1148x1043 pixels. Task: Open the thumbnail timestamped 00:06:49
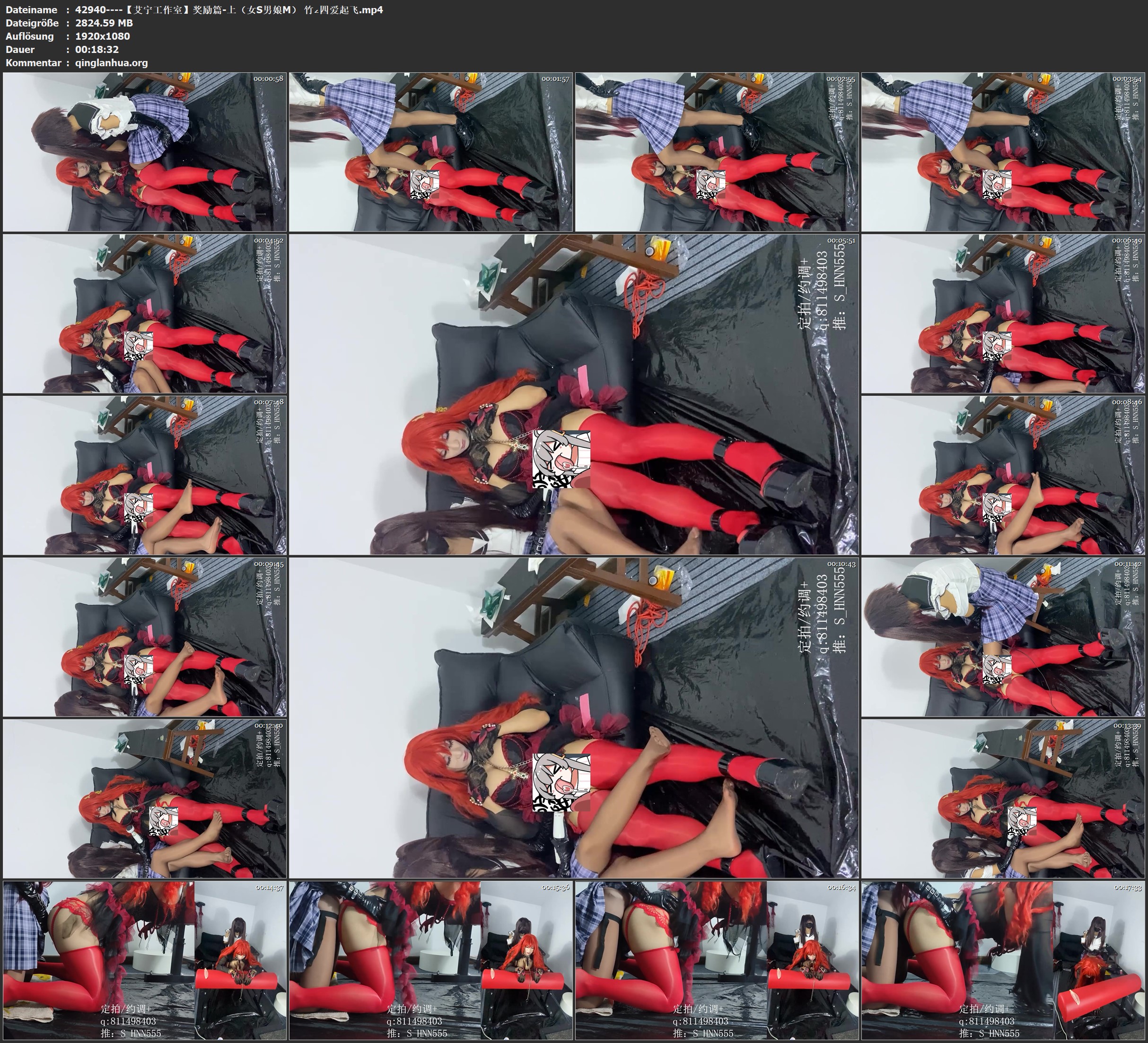1003,313
